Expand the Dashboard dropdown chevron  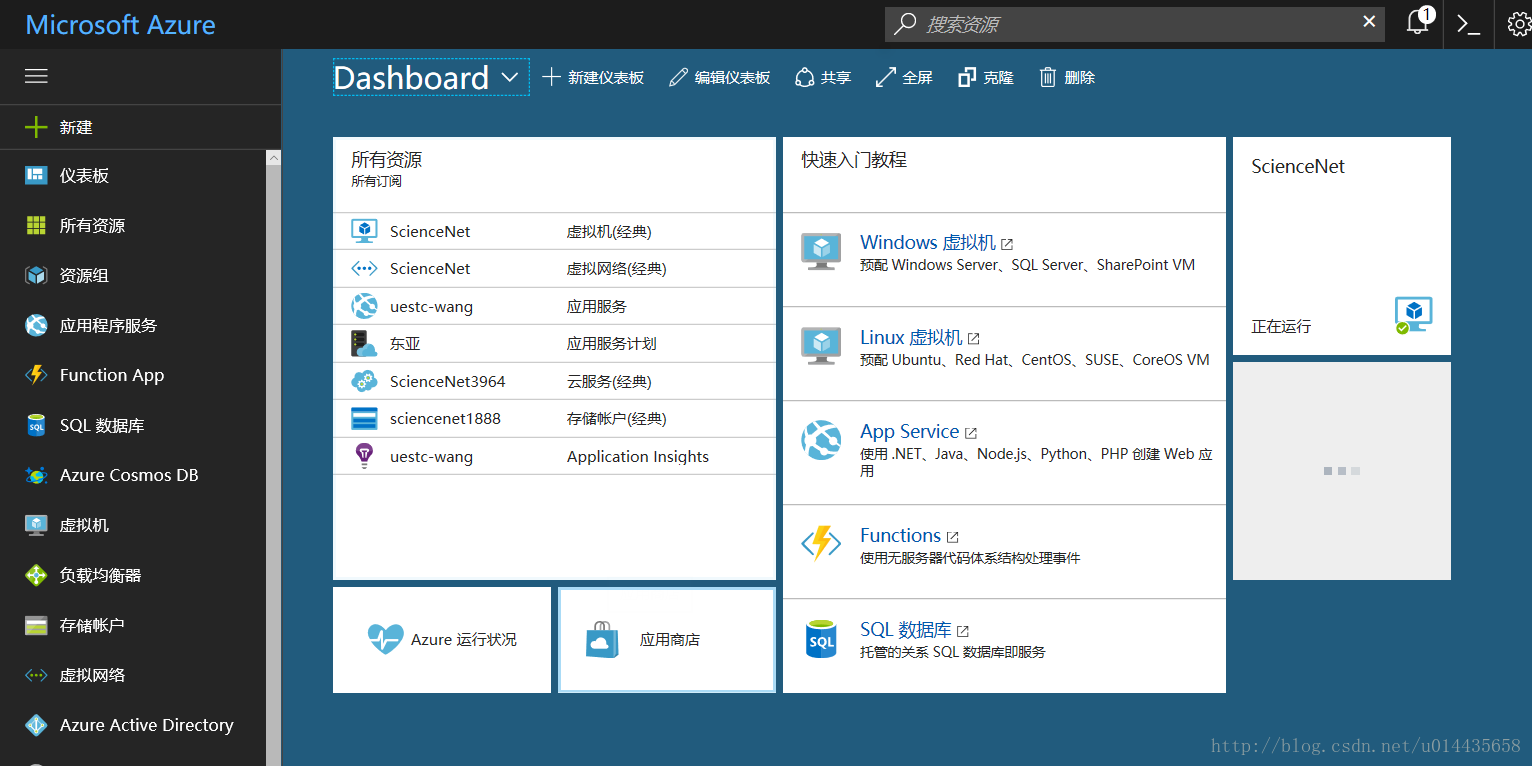point(509,78)
